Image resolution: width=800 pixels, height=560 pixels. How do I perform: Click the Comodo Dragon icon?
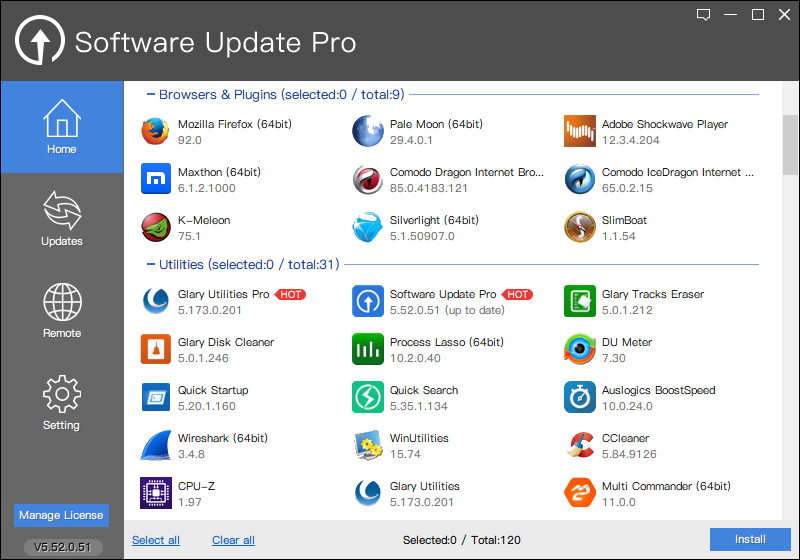click(368, 179)
